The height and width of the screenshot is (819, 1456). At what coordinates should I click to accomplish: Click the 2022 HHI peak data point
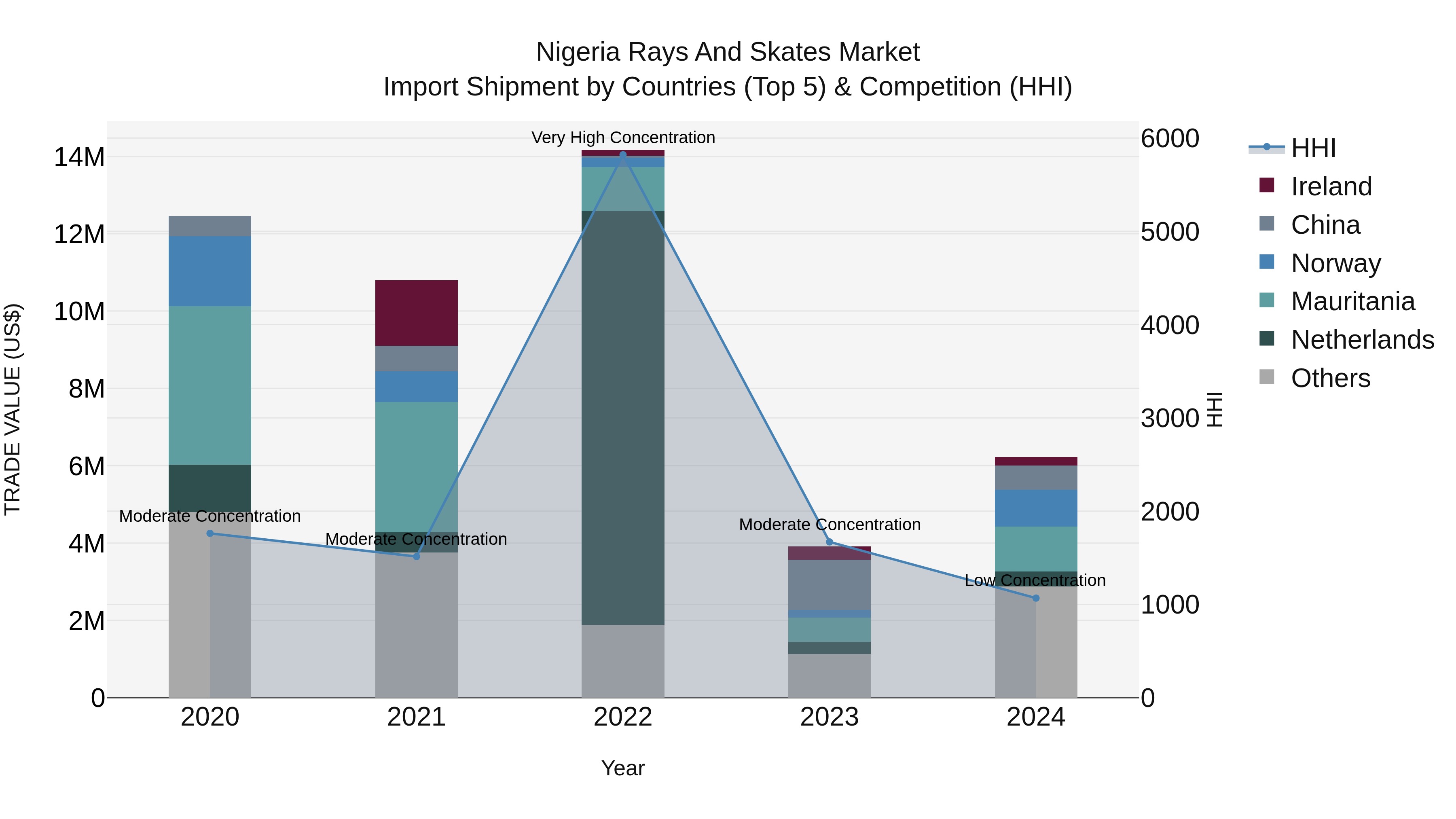(623, 154)
